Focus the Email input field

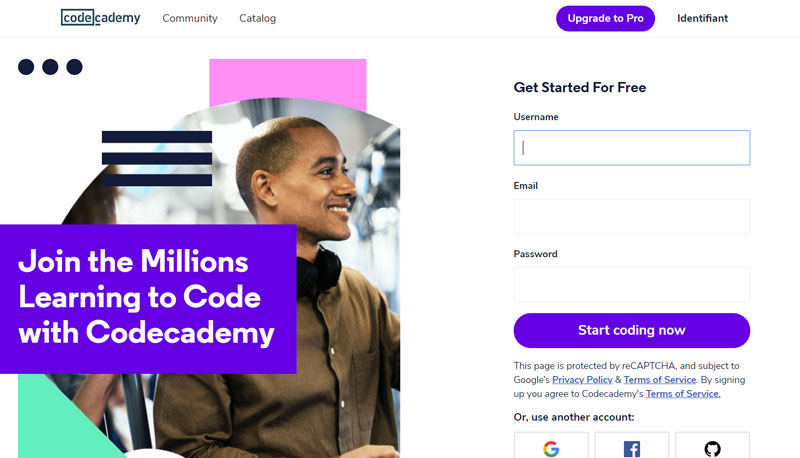click(632, 216)
